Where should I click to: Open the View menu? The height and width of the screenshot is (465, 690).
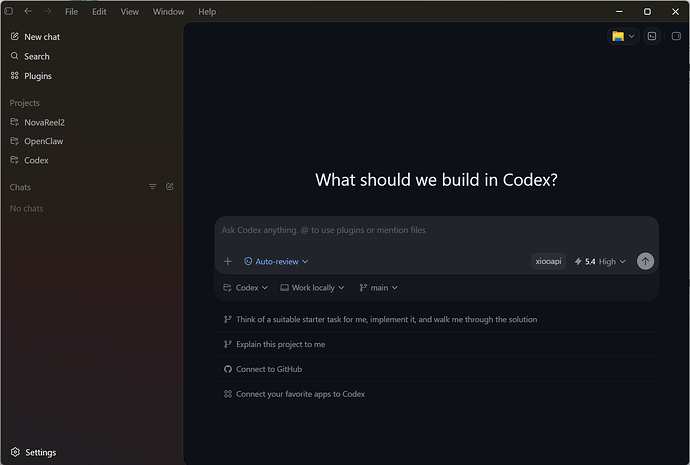click(x=129, y=12)
